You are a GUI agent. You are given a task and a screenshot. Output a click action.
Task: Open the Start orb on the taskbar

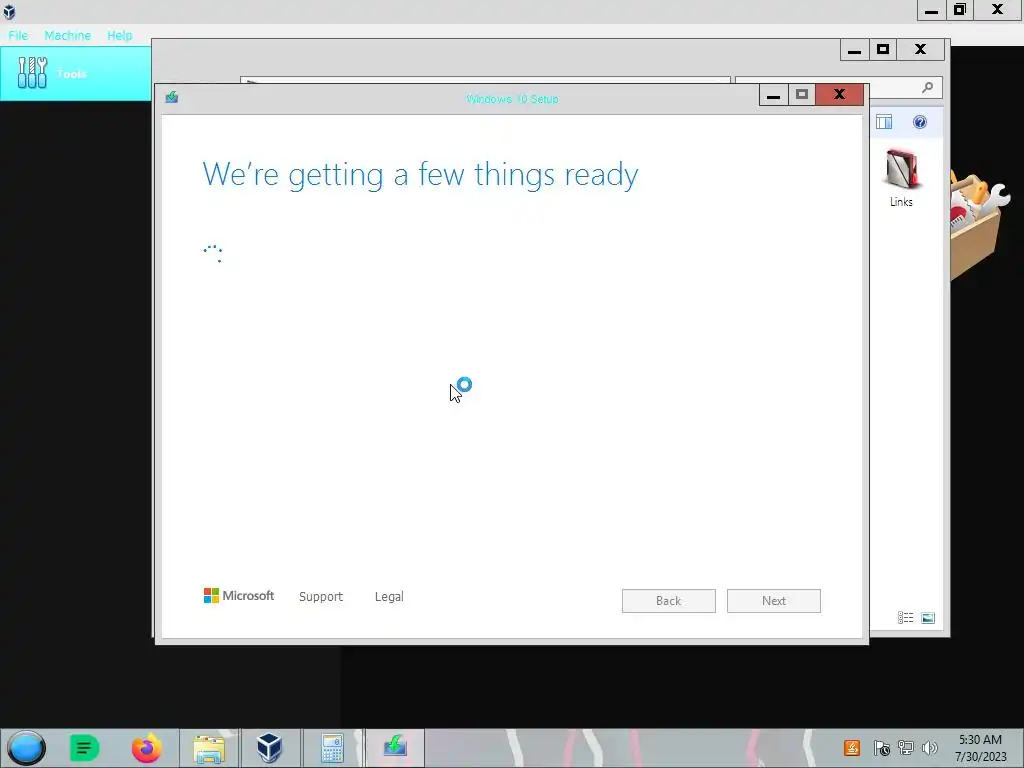point(26,748)
